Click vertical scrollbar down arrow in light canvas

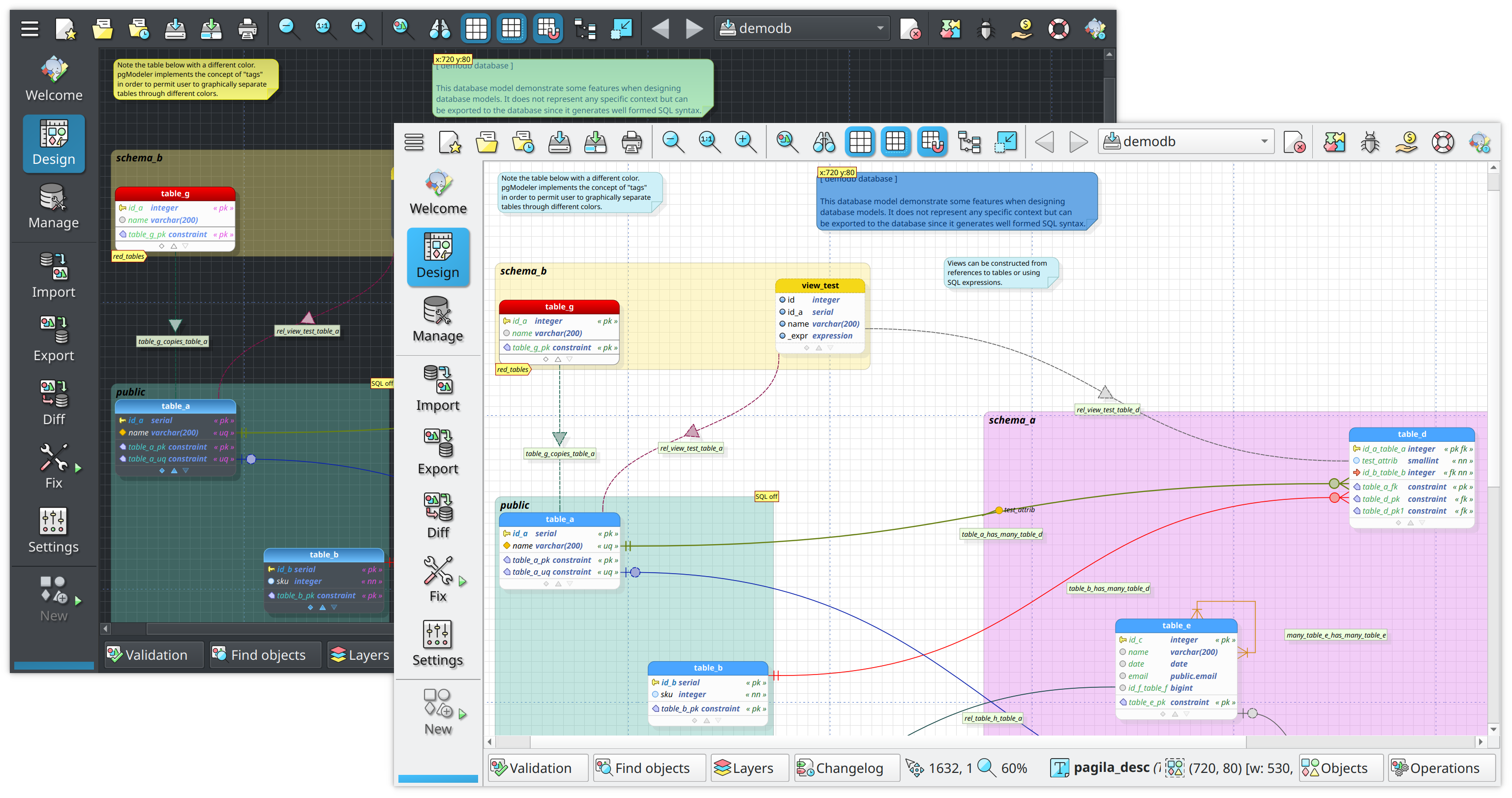(x=1493, y=729)
